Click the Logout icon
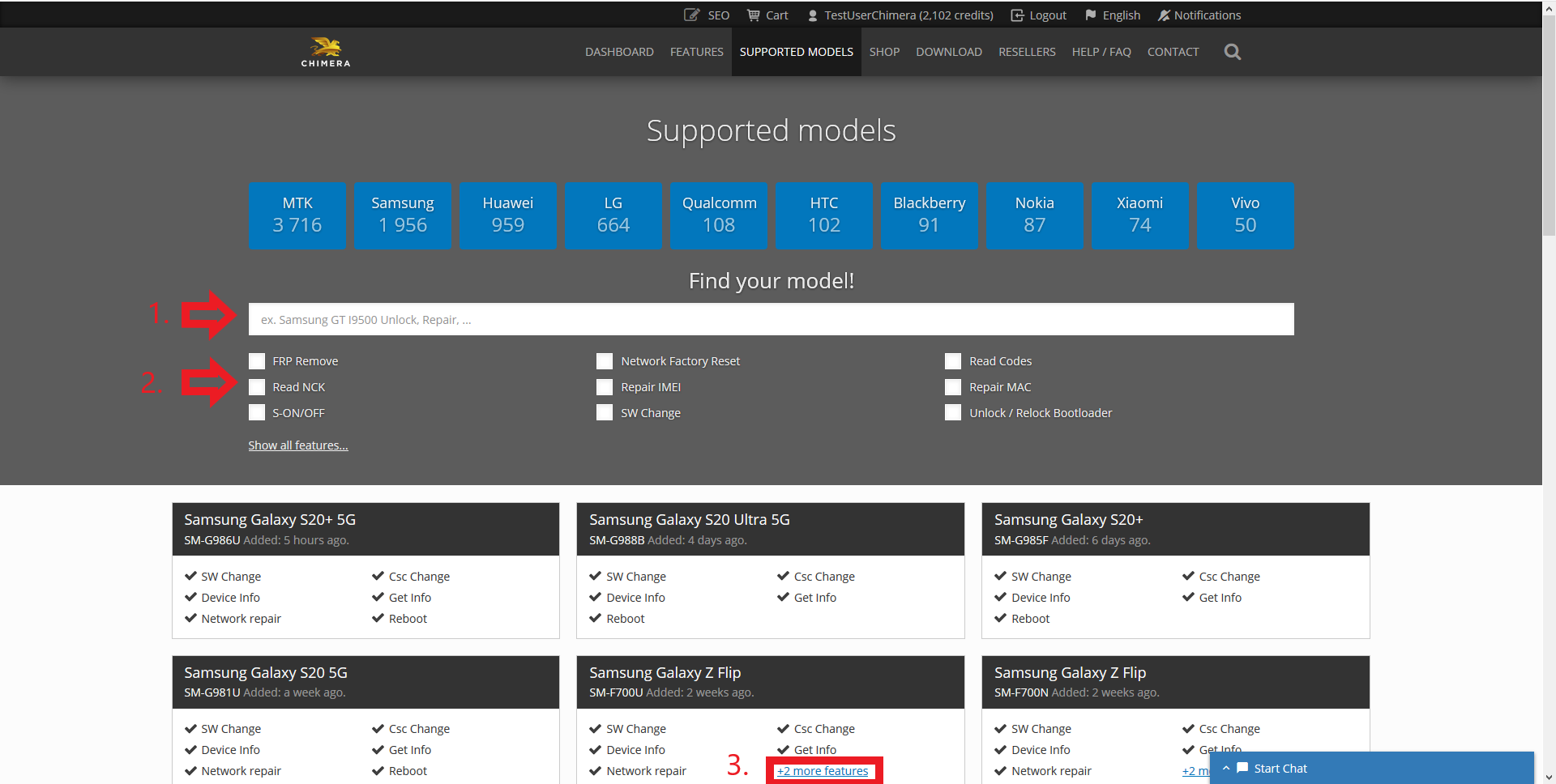 pyautogui.click(x=1018, y=15)
